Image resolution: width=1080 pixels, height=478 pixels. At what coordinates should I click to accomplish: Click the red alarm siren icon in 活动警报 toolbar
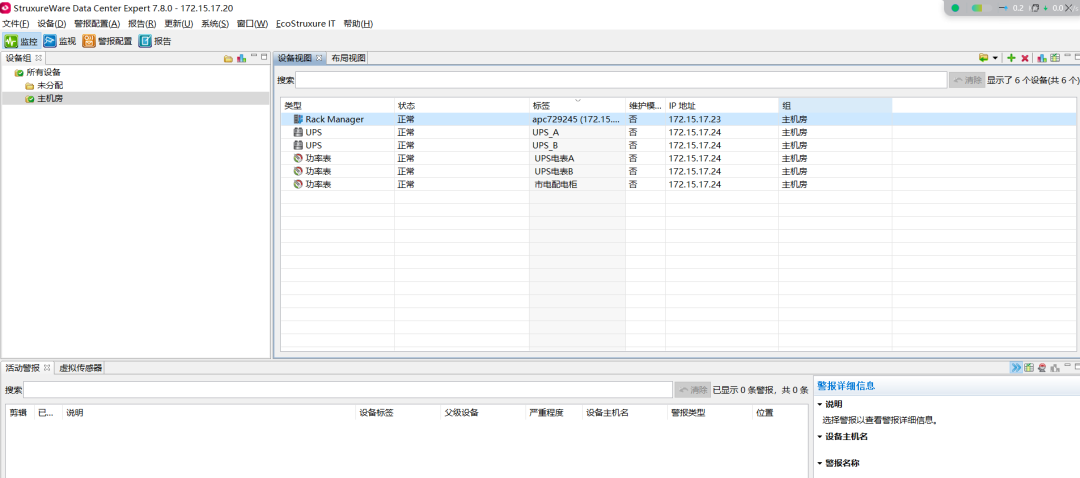(1042, 368)
